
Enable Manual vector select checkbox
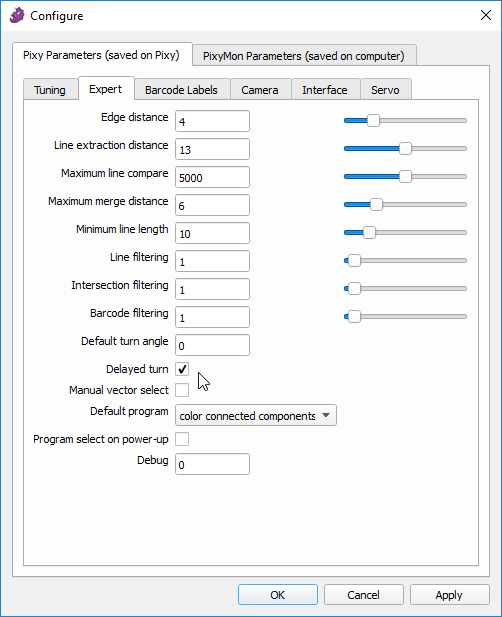point(182,390)
